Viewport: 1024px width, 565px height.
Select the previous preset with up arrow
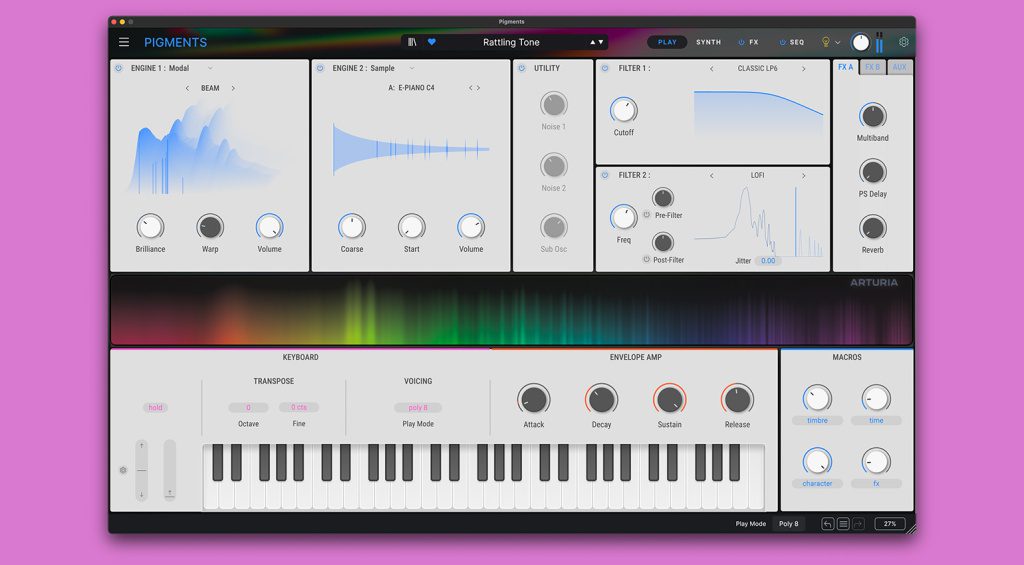click(x=593, y=42)
